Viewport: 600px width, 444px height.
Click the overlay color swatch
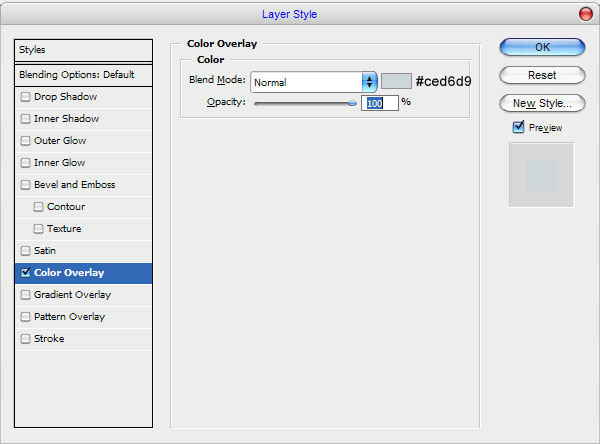click(x=396, y=81)
